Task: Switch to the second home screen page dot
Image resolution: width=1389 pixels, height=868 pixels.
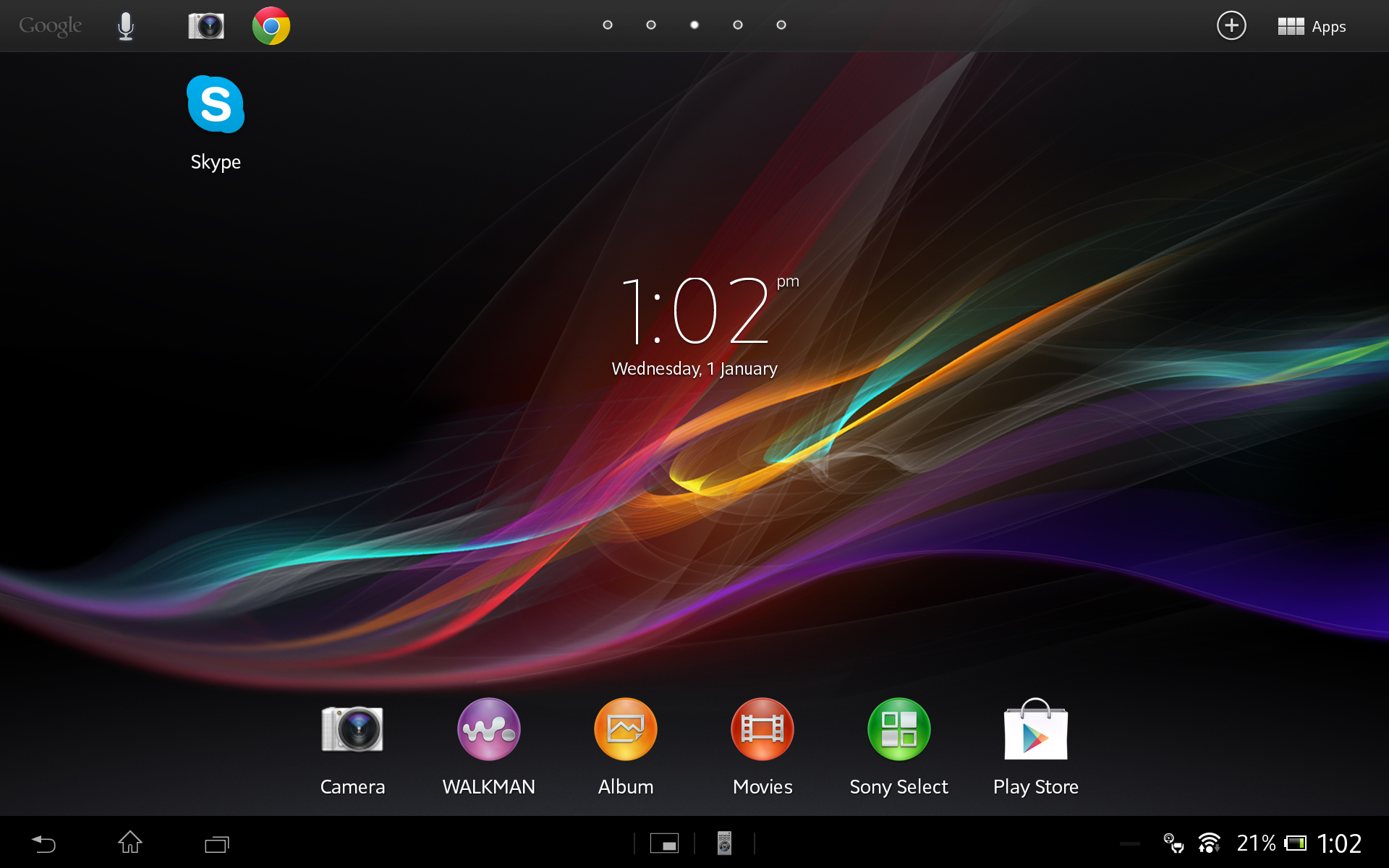Action: [651, 25]
